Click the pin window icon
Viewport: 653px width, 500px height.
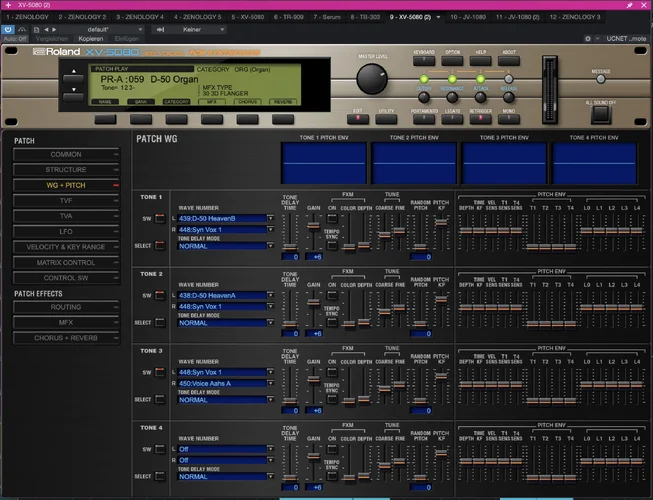click(x=629, y=5)
